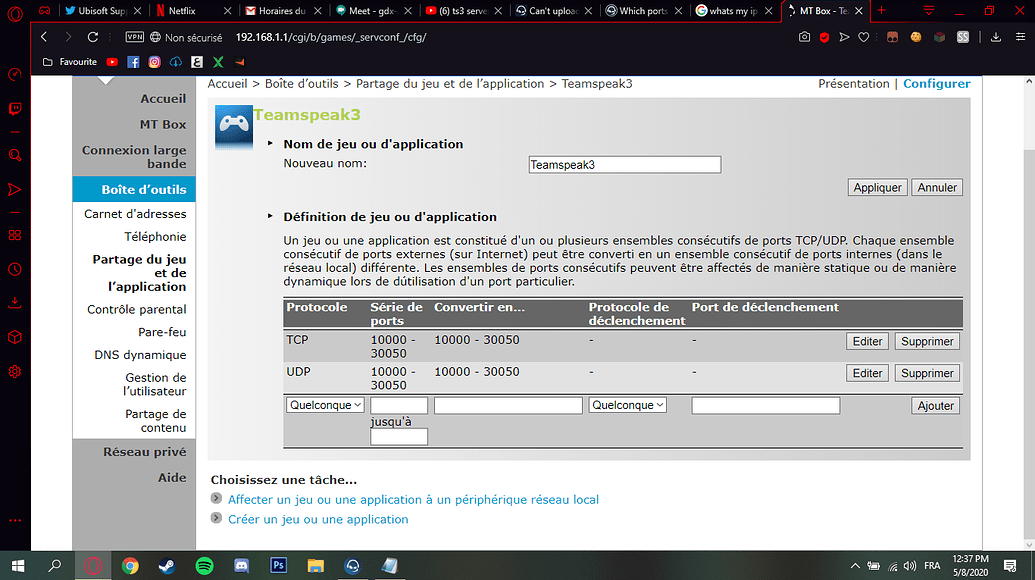Collapse Nom de jeu section triangle
The image size is (1035, 580).
tap(270, 143)
